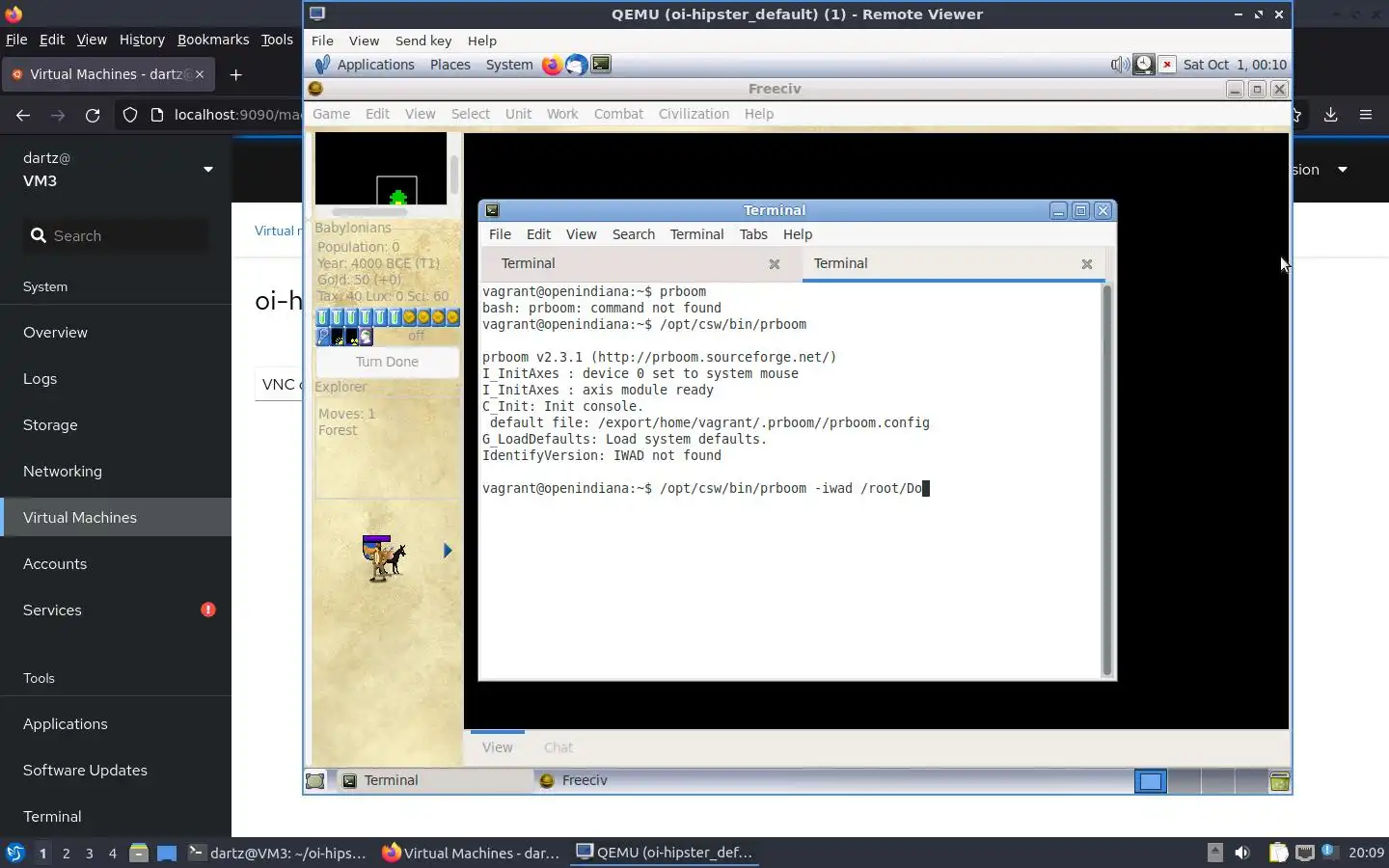Click the network tray icon in host taskbar
Viewport: 1389px width, 868px height.
pos(1304,853)
